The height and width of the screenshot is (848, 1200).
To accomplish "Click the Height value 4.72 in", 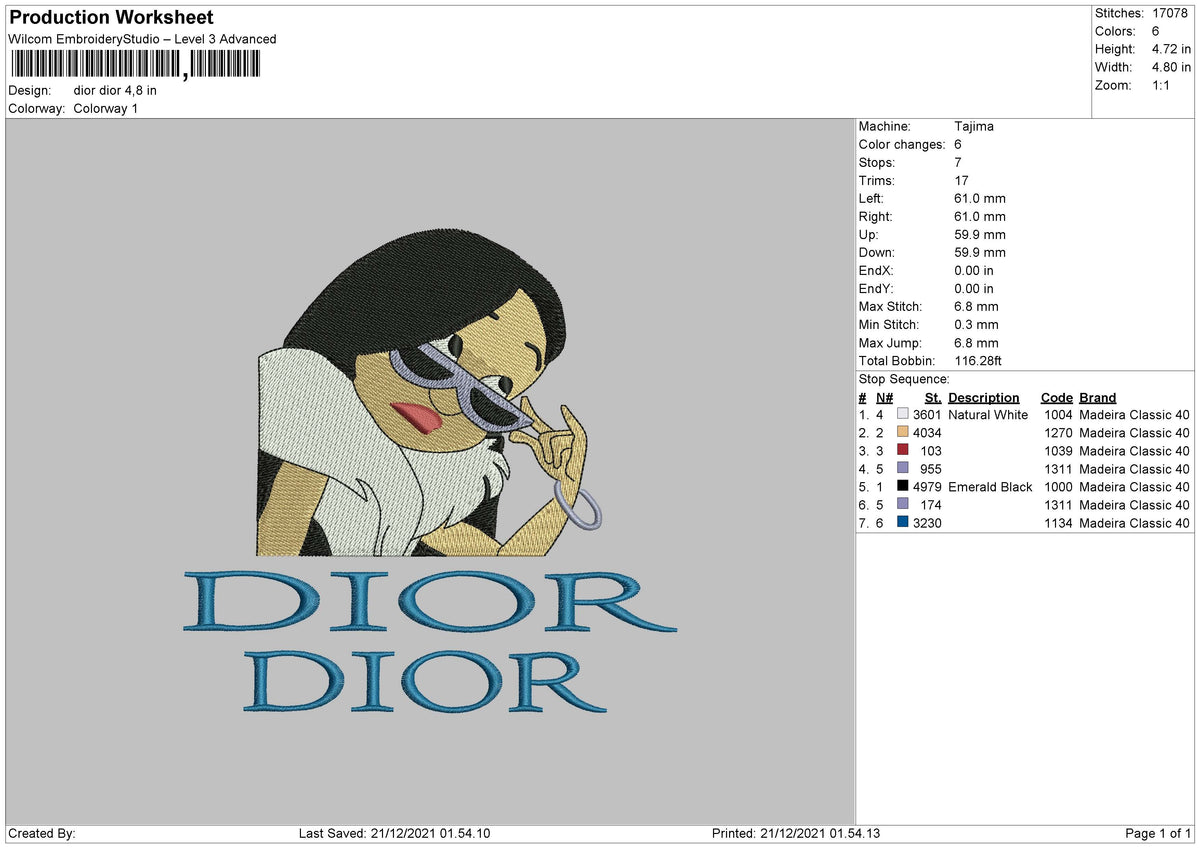I will coord(1173,49).
